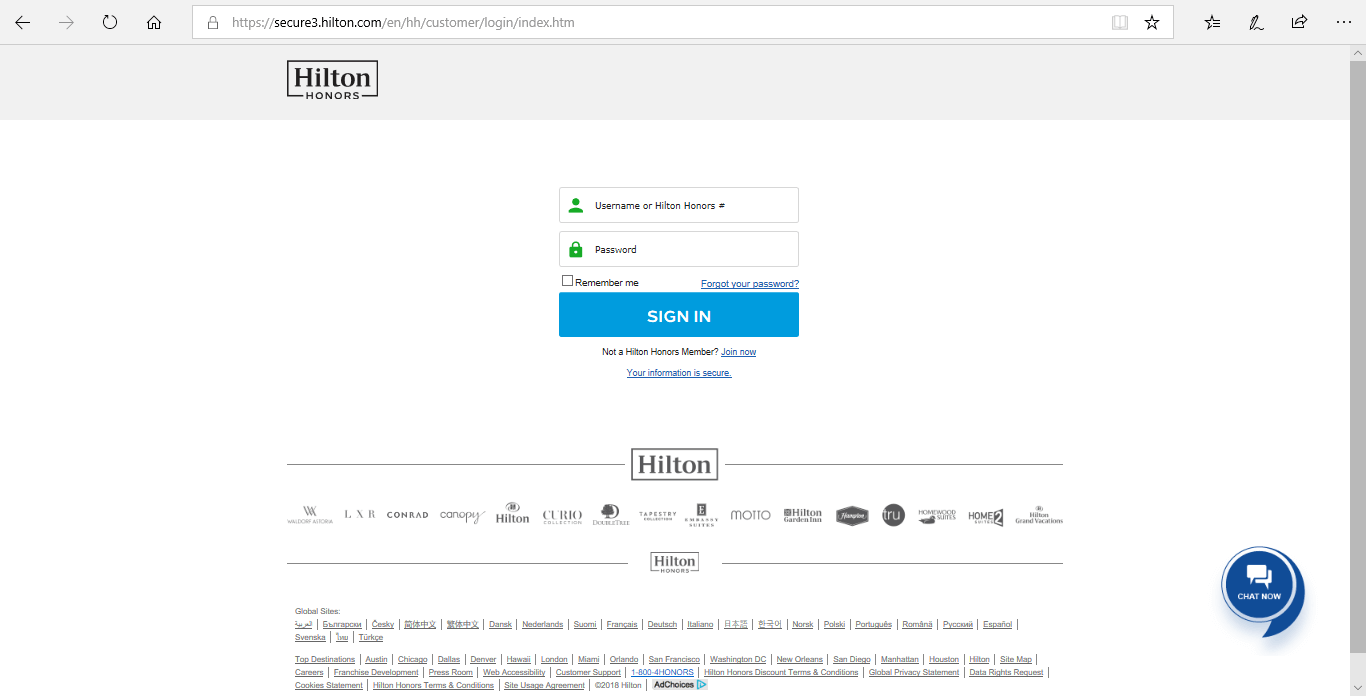Image resolution: width=1366 pixels, height=696 pixels.
Task: Refresh the page with the reload icon
Action: tap(110, 22)
